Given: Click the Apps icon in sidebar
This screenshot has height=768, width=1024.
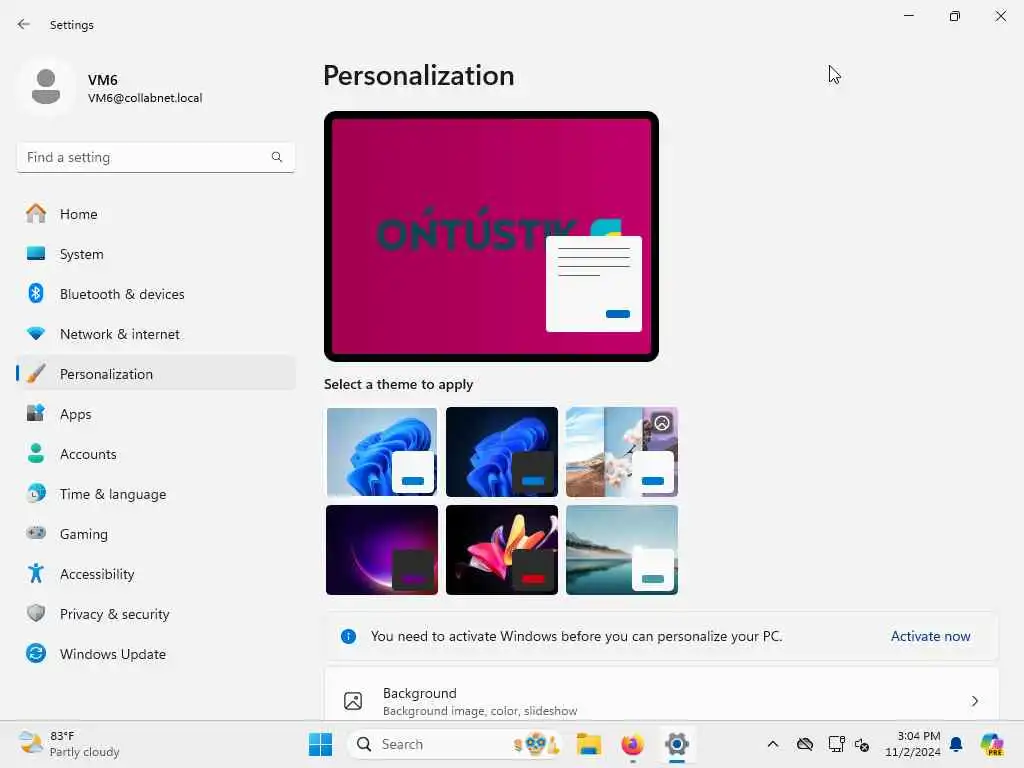Looking at the screenshot, I should tap(36, 413).
